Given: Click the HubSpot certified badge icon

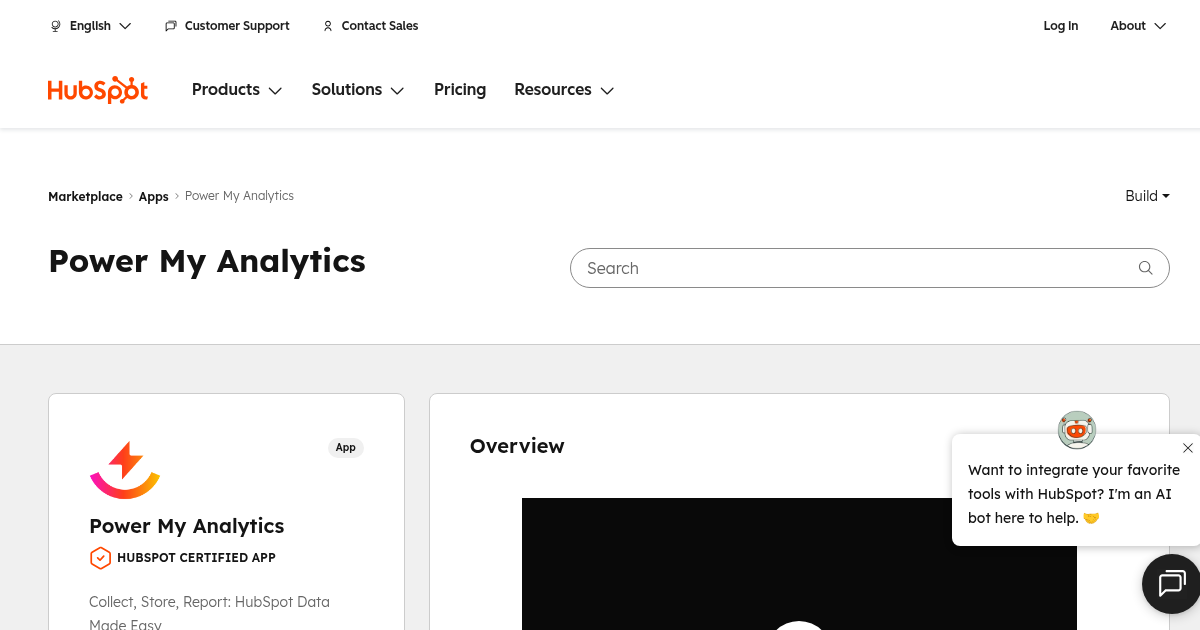Looking at the screenshot, I should point(100,558).
